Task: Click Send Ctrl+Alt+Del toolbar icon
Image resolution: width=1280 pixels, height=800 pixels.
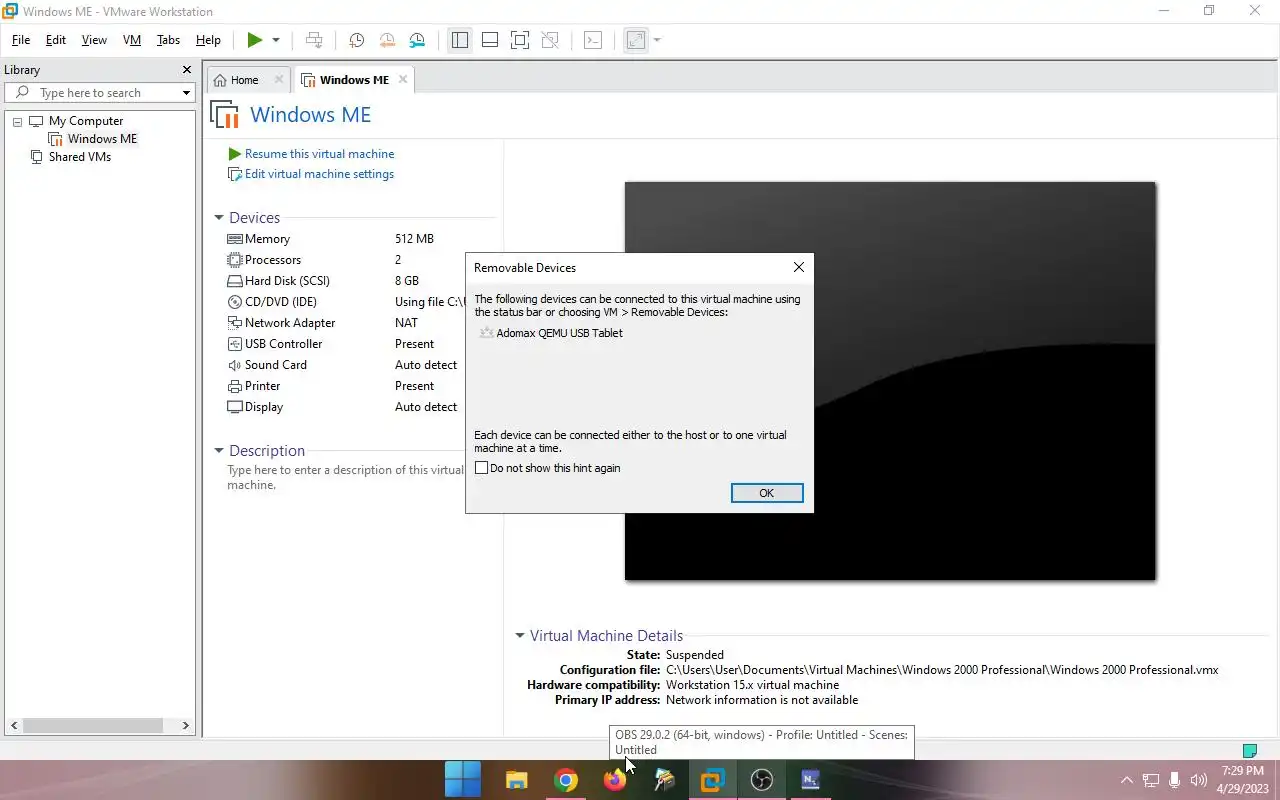Action: 314,40
